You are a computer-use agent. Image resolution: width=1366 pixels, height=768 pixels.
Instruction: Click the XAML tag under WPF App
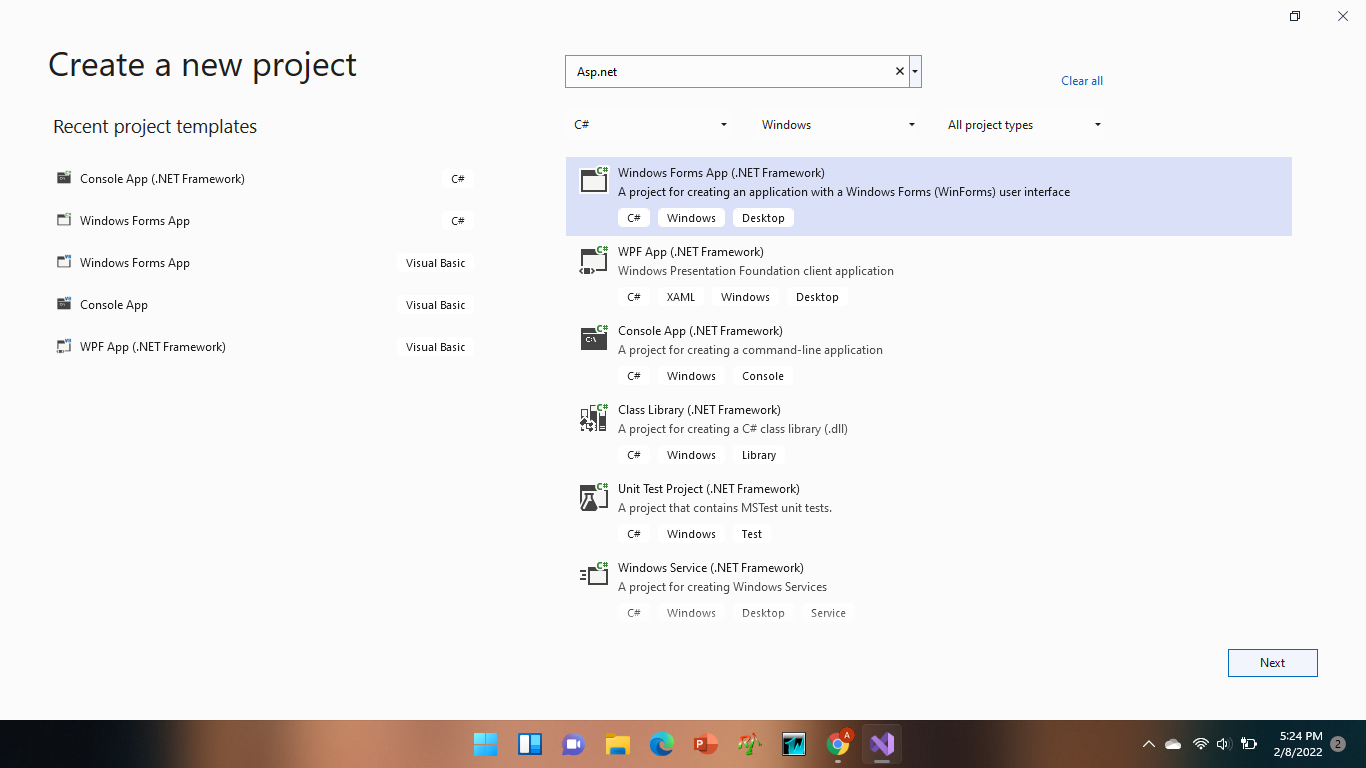point(680,297)
